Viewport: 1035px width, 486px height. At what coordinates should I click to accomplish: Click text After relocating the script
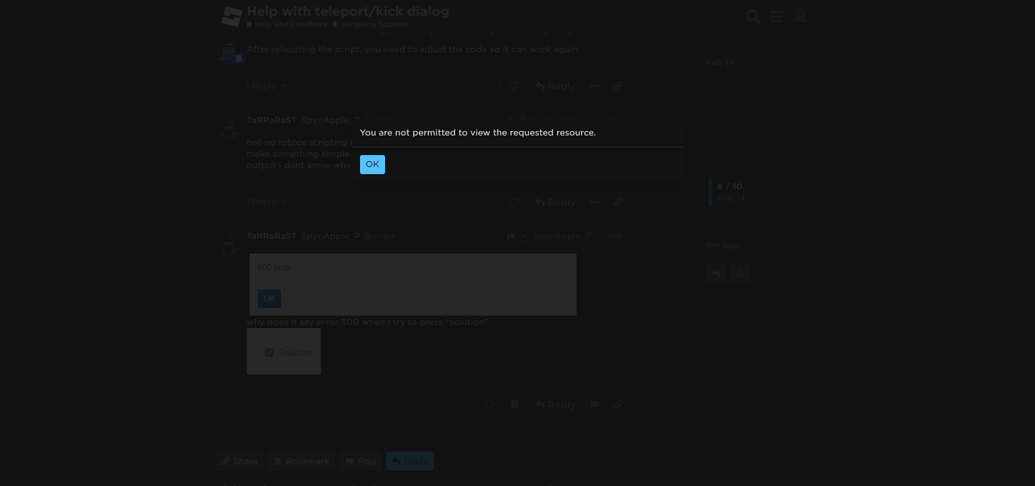[413, 50]
